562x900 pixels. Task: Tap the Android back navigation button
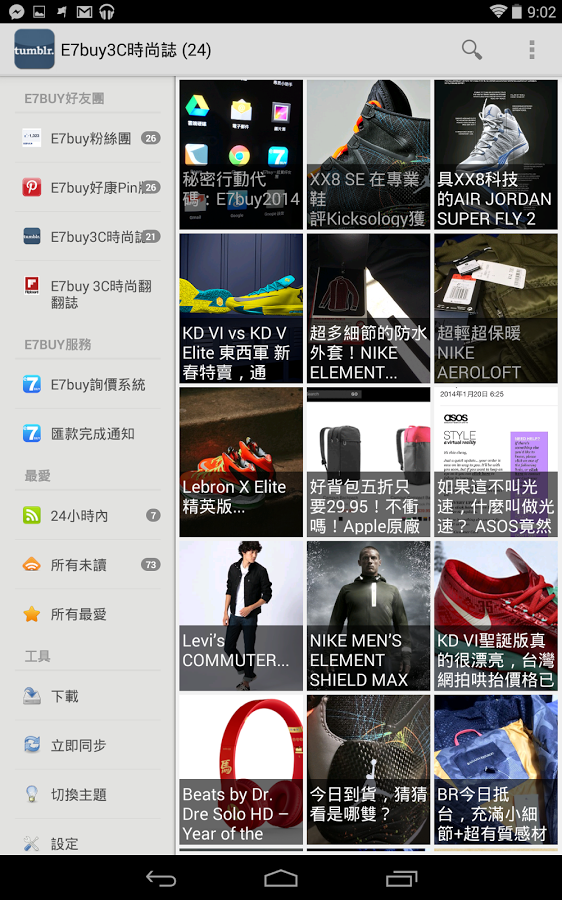pyautogui.click(x=161, y=878)
